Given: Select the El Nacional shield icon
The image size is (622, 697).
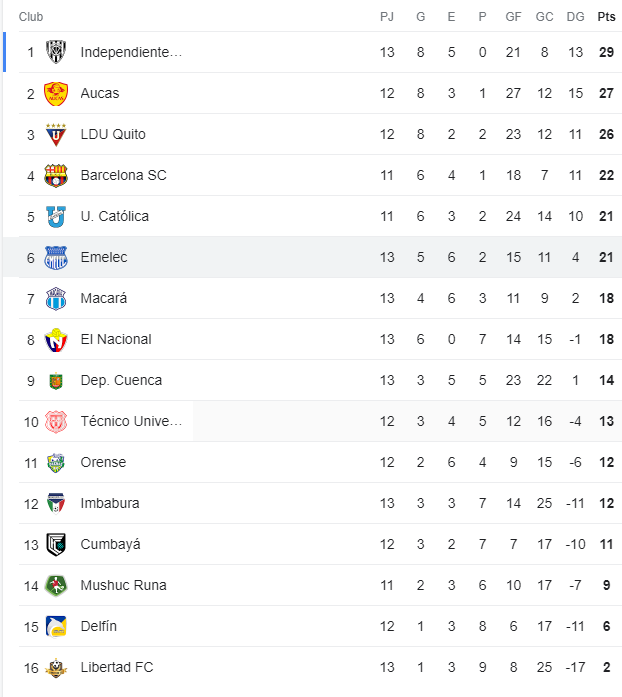Looking at the screenshot, I should (x=56, y=339).
